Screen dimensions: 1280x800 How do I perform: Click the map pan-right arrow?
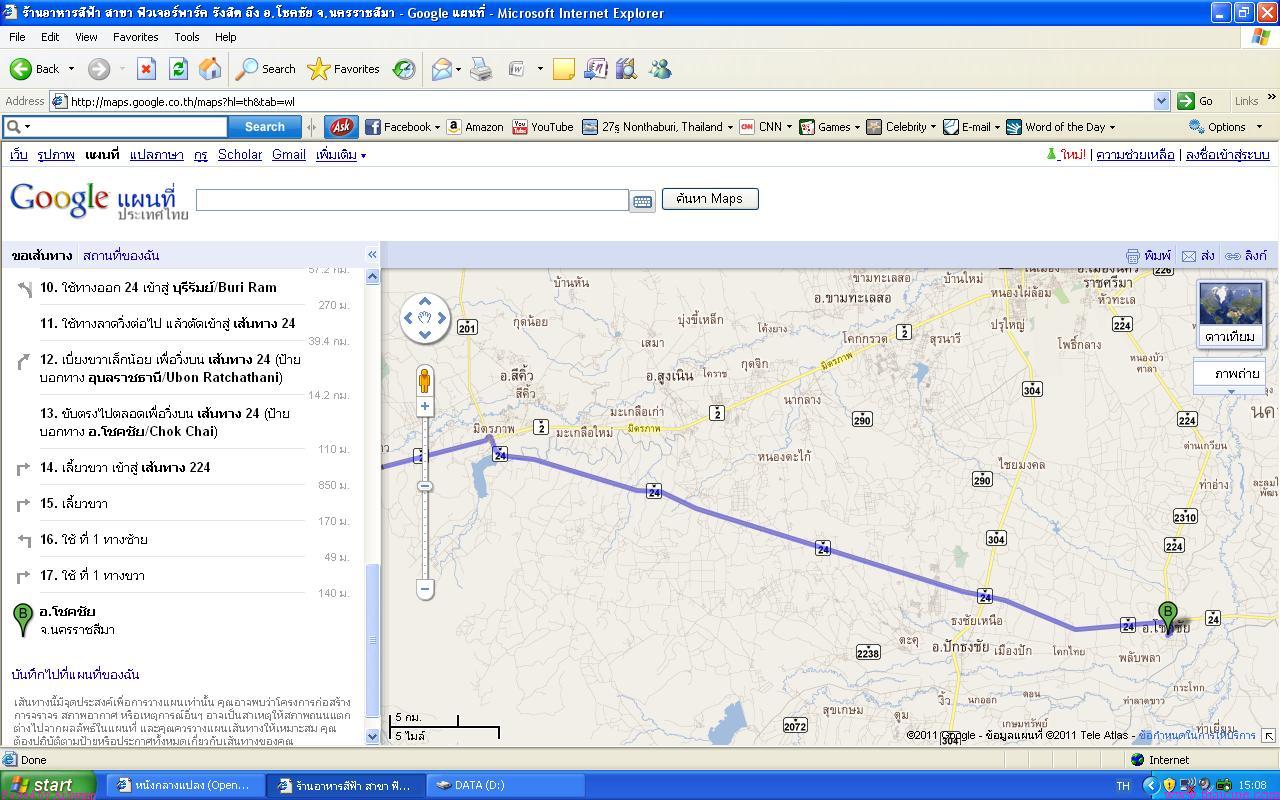click(442, 318)
